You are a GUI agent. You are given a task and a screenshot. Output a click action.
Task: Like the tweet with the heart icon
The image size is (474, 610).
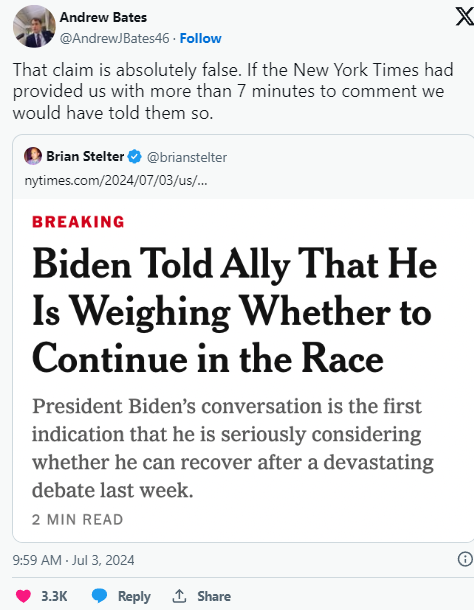pos(23,596)
